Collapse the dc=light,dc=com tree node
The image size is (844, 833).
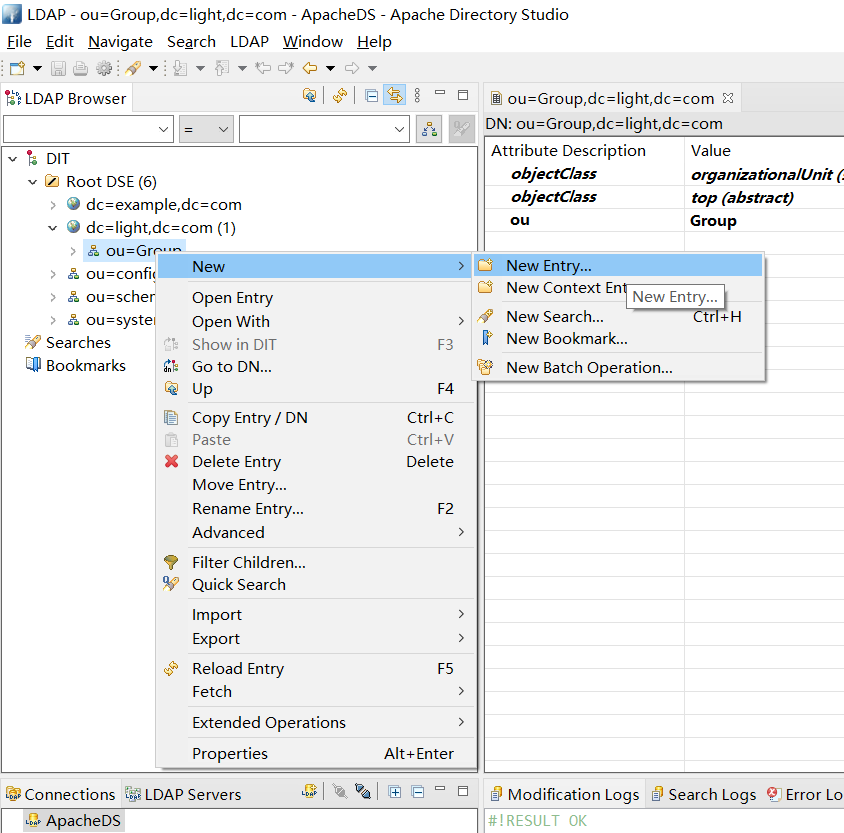pyautogui.click(x=53, y=228)
